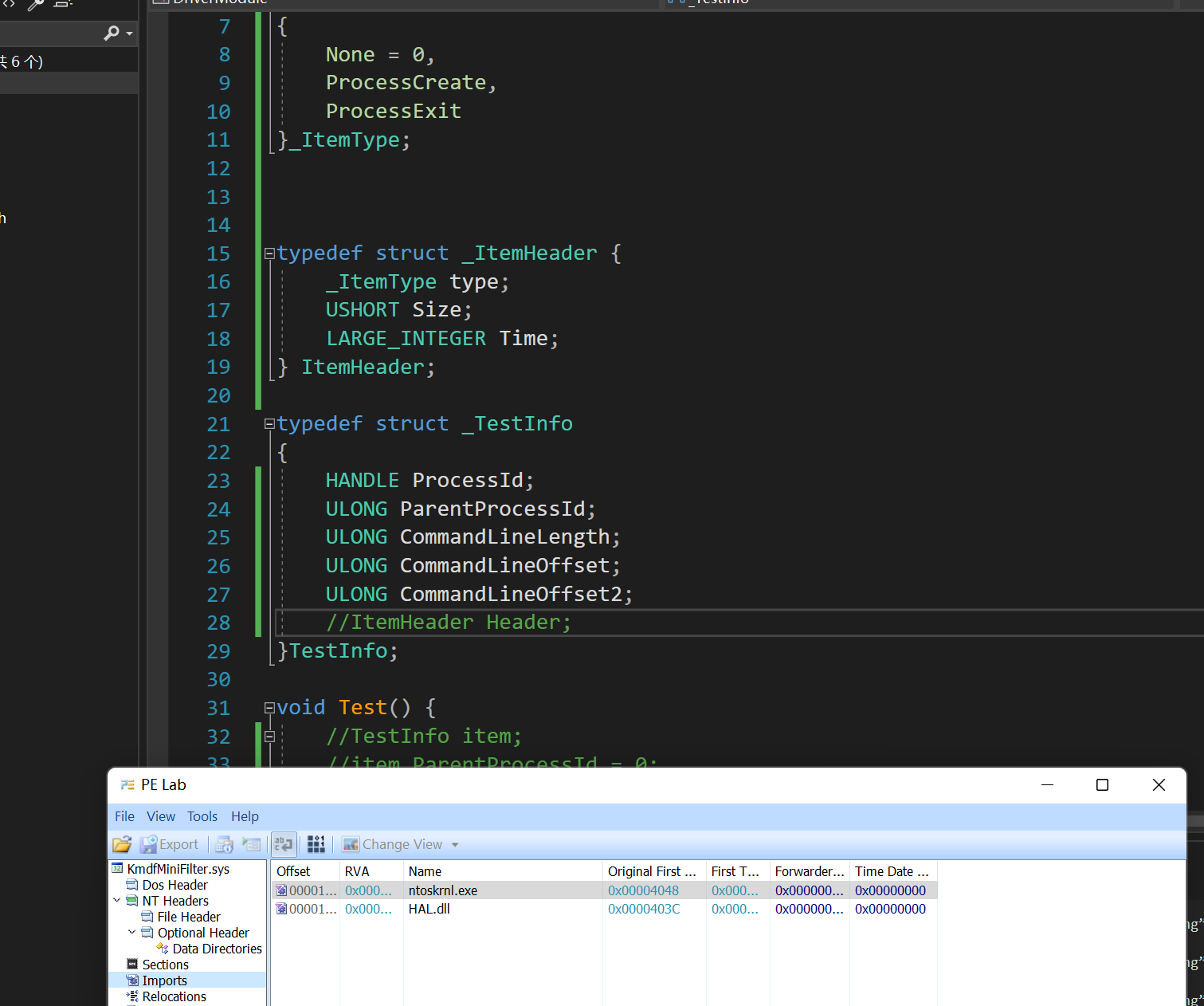Image resolution: width=1204 pixels, height=1006 pixels.
Task: Open the Change View dropdown in PE Lab
Action: click(401, 844)
